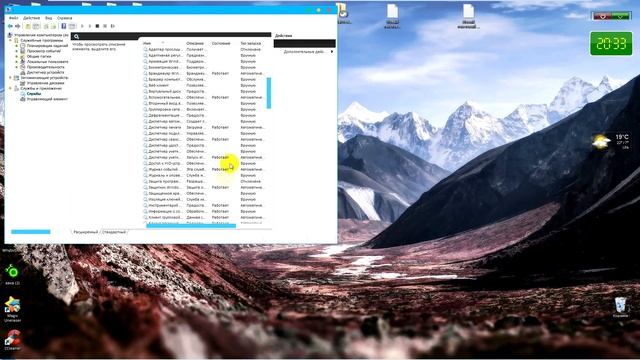This screenshot has height=360, width=640.
Task: Select the Дефрагментация service row
Action: coord(204,115)
